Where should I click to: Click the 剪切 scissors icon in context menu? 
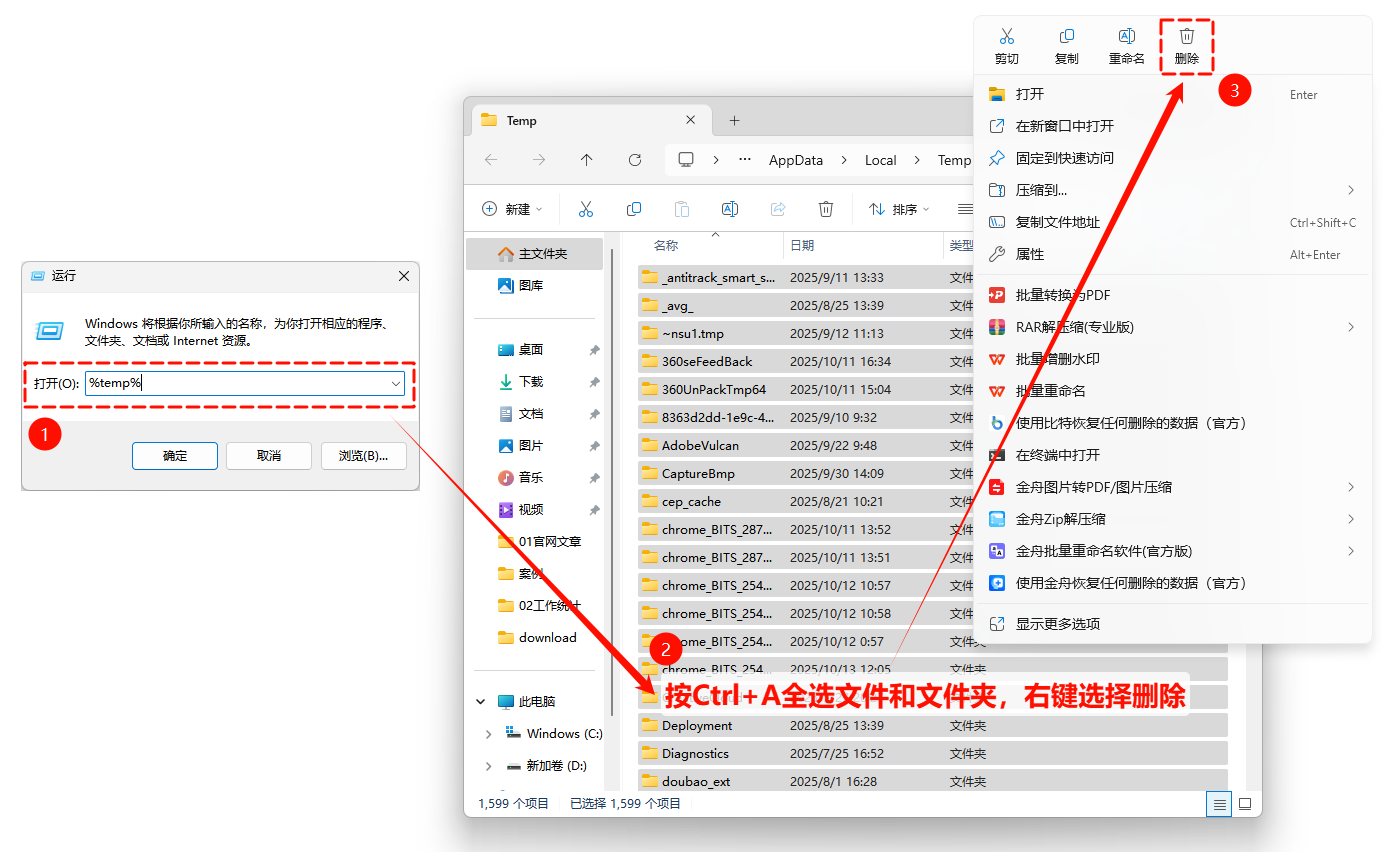[1006, 37]
